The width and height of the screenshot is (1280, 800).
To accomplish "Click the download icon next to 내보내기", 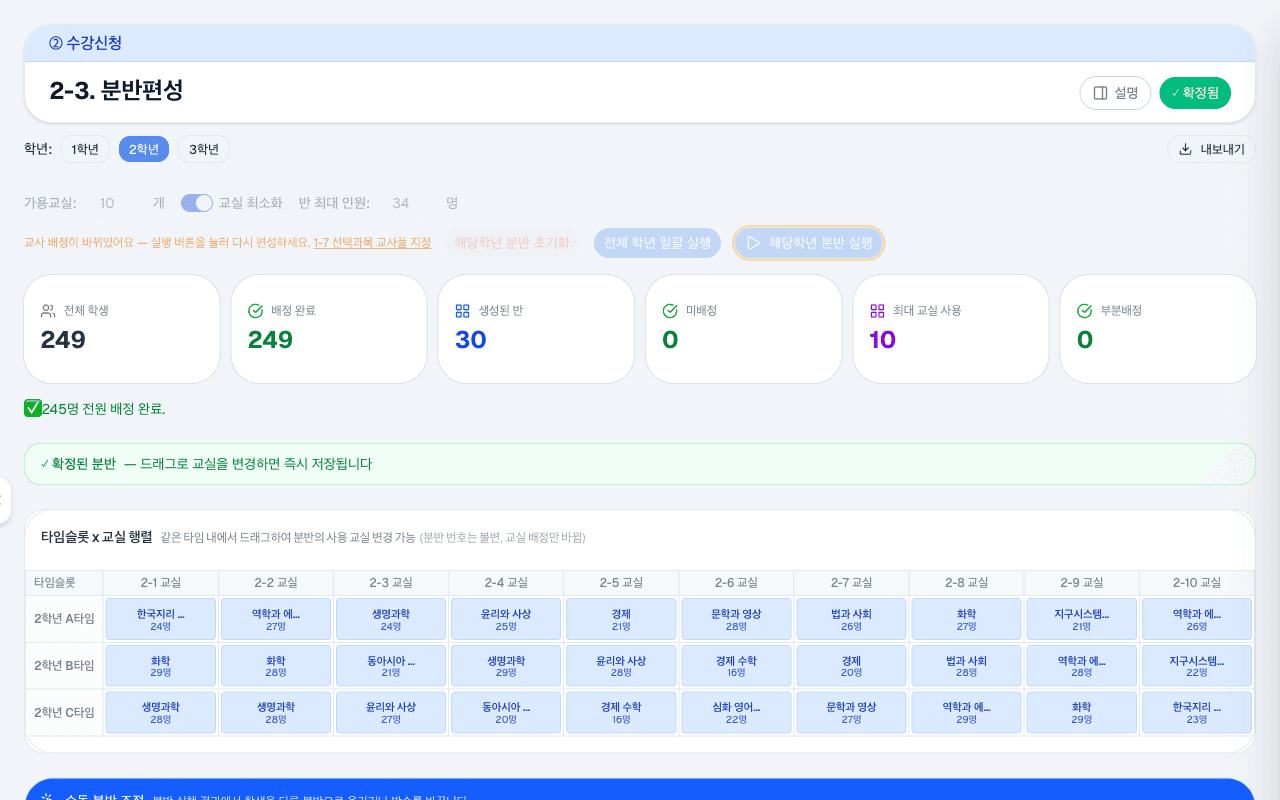I will pos(1185,149).
